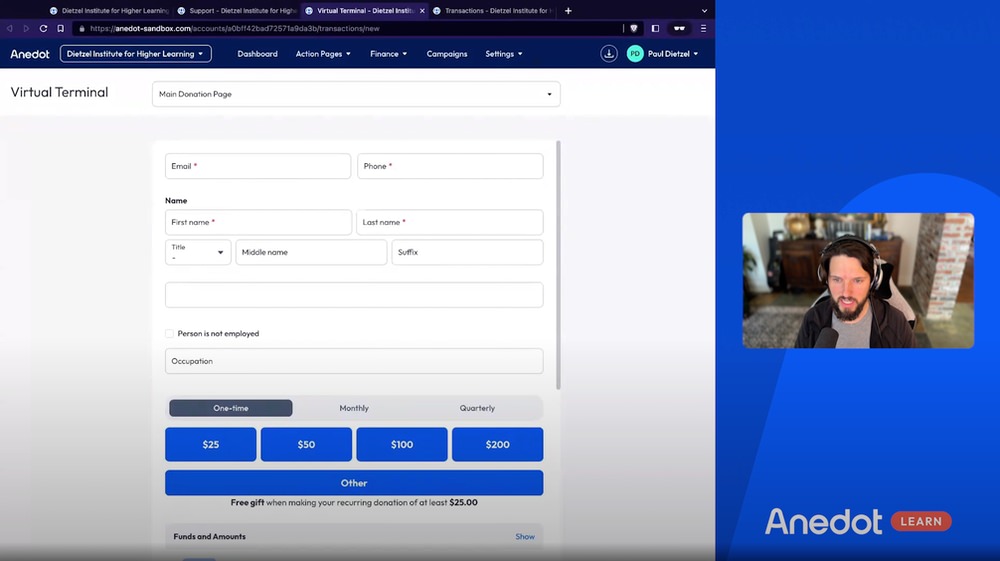Select the Quarterly frequency option

[477, 408]
